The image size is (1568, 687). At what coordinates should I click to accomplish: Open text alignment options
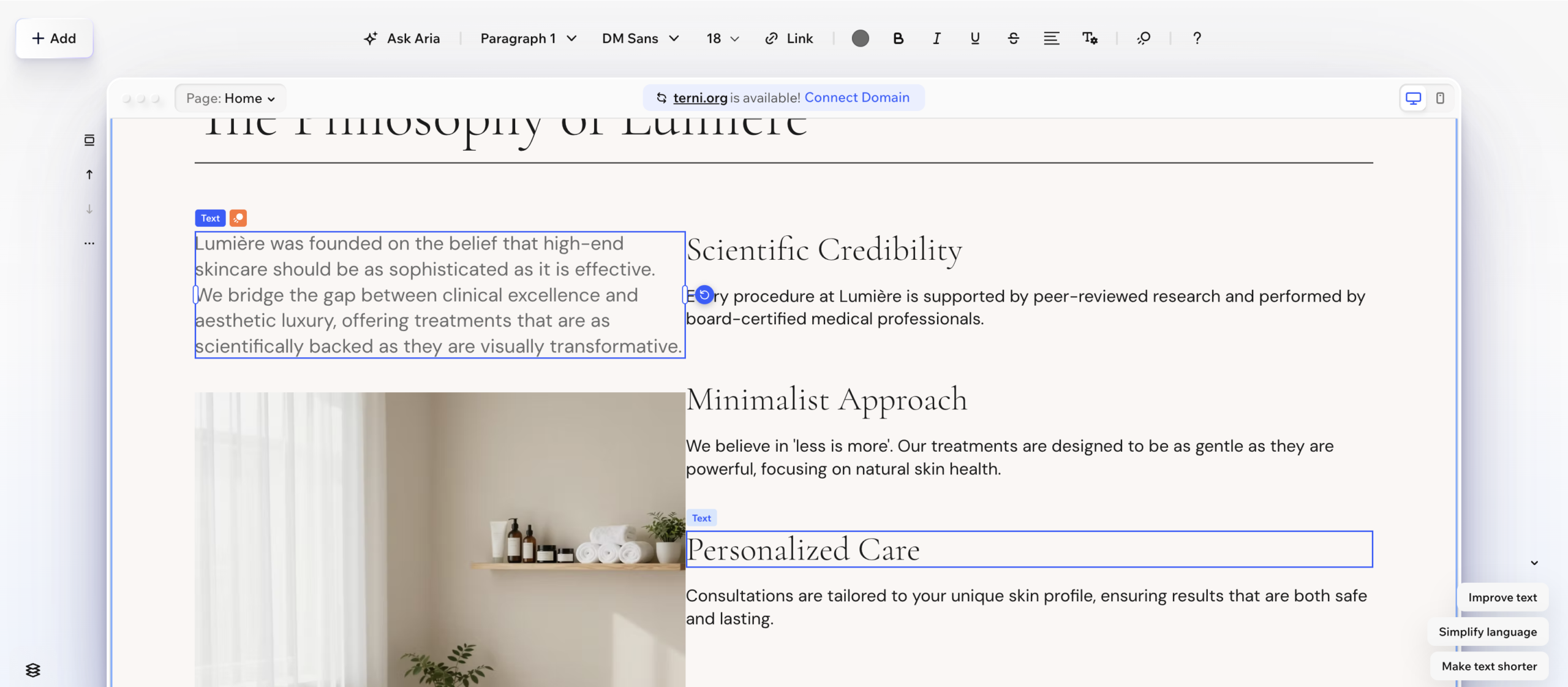click(1051, 39)
